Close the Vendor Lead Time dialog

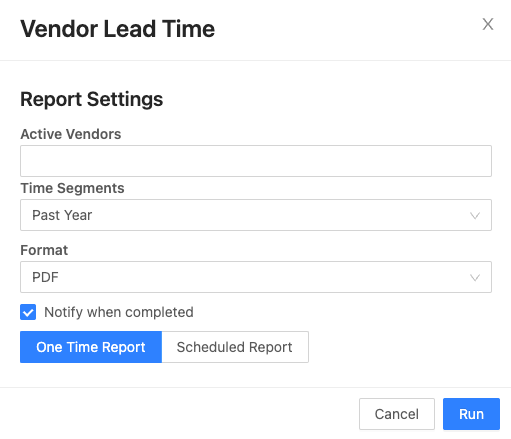coord(488,24)
